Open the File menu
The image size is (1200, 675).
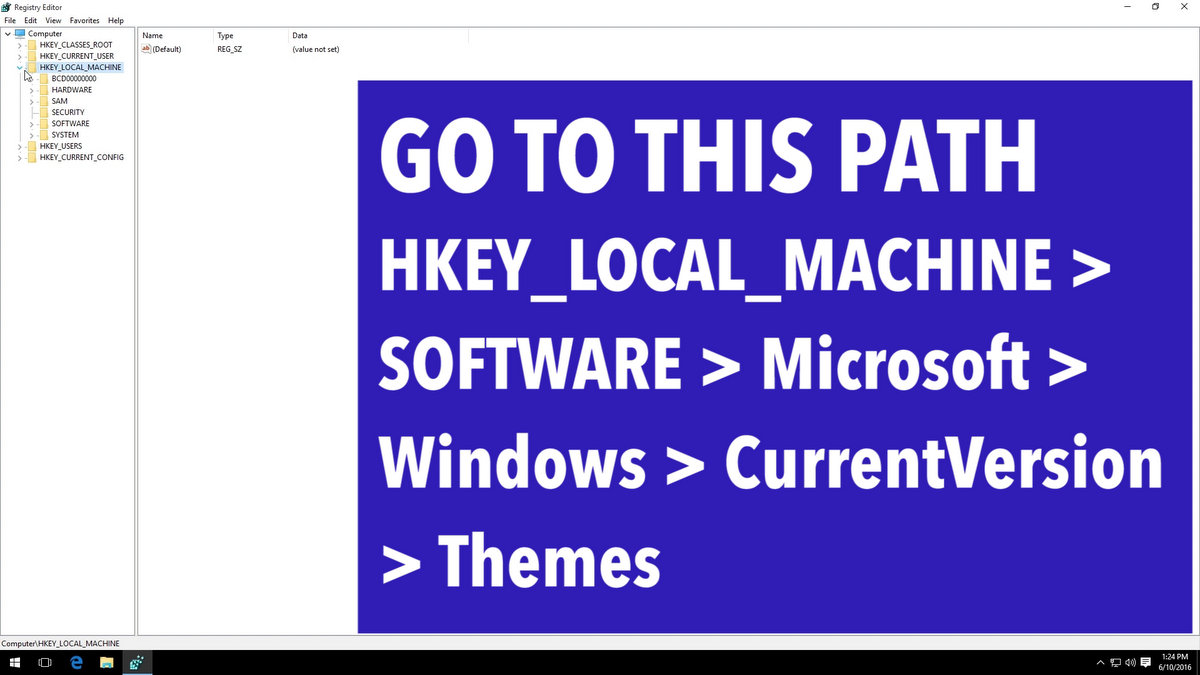(x=10, y=20)
